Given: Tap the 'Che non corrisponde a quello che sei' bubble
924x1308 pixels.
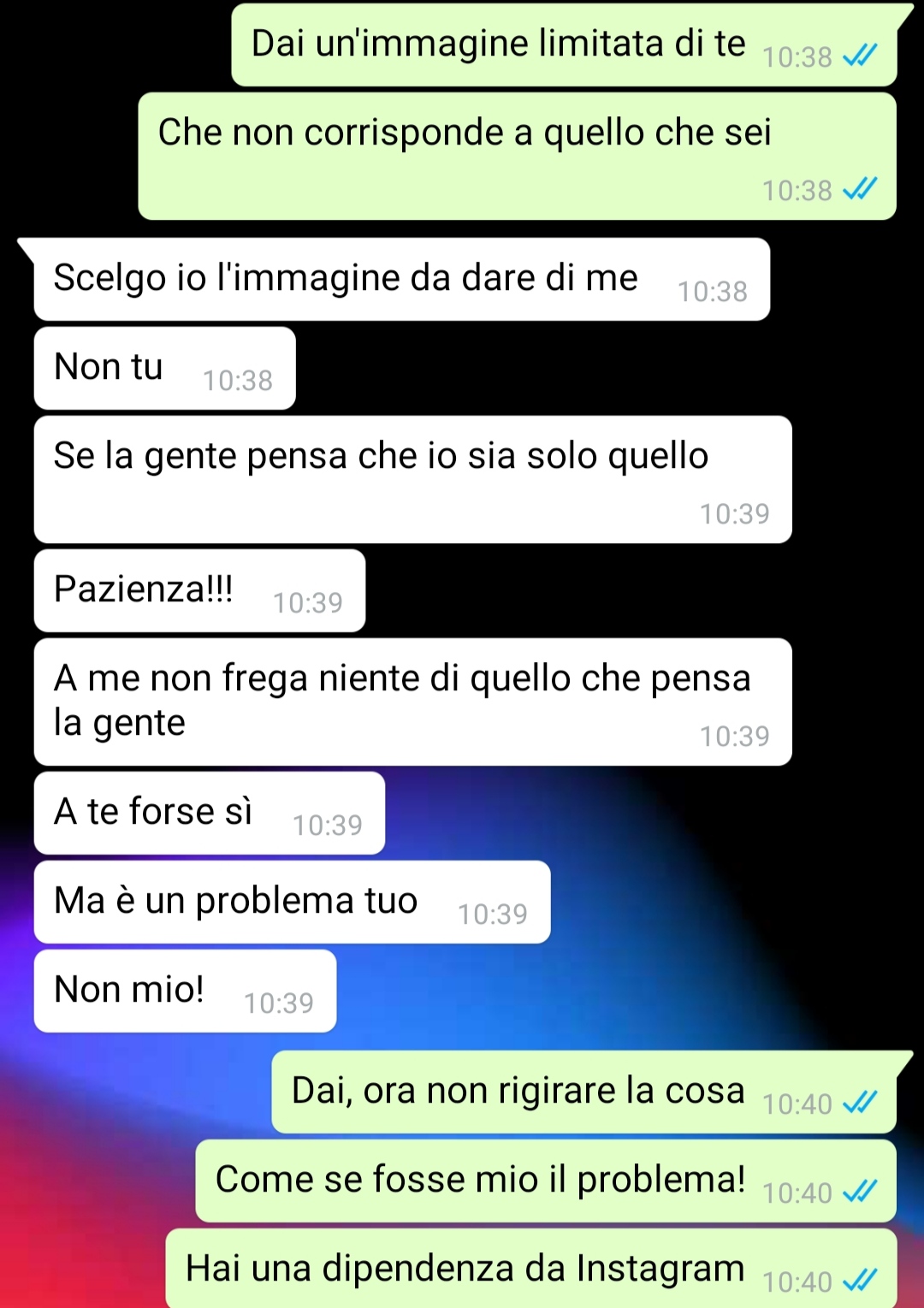Looking at the screenshot, I should coord(518,157).
